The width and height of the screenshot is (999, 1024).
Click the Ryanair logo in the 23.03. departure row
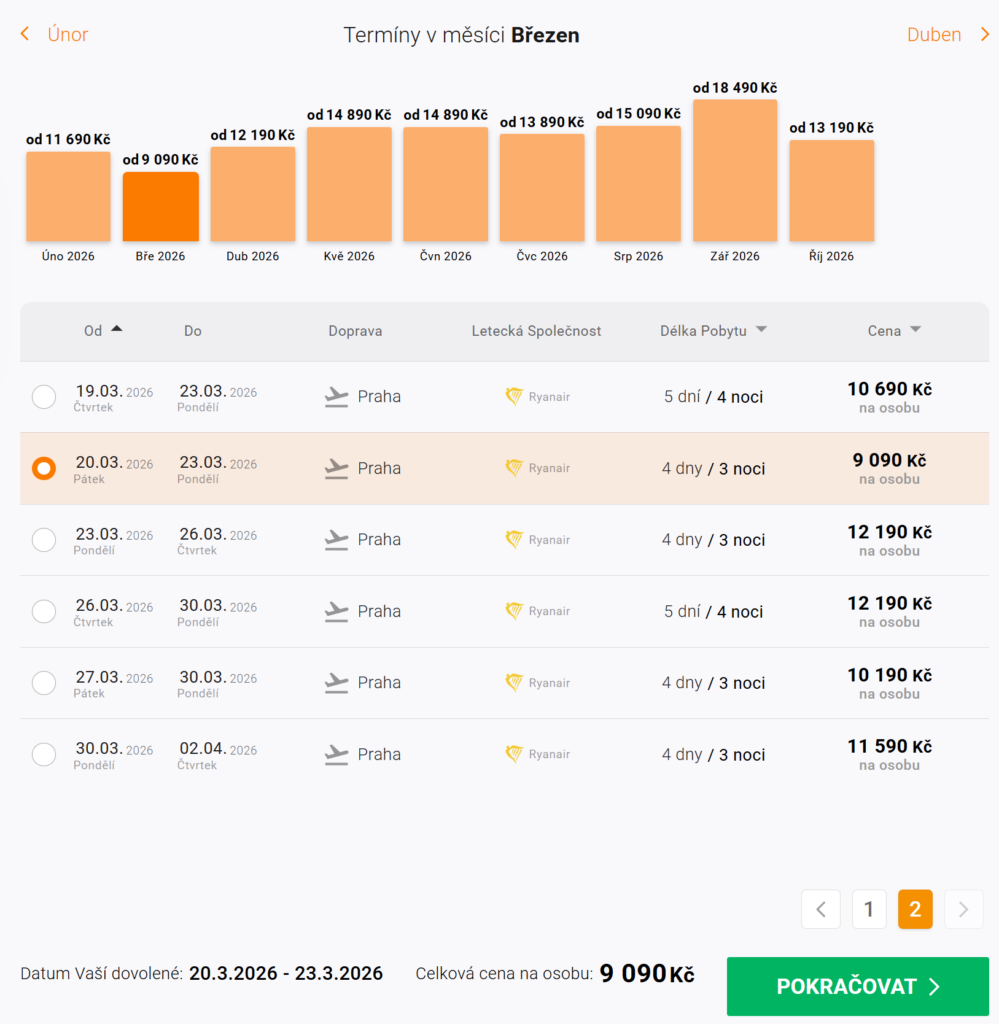coord(514,540)
